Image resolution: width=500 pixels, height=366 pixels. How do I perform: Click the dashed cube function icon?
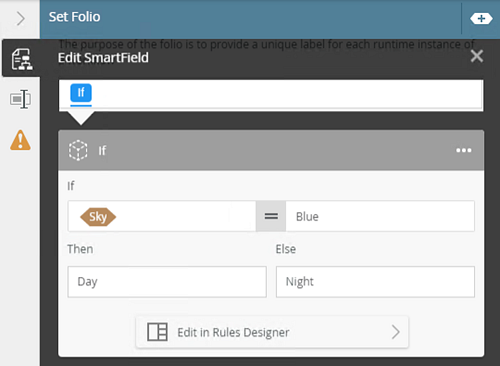click(78, 150)
